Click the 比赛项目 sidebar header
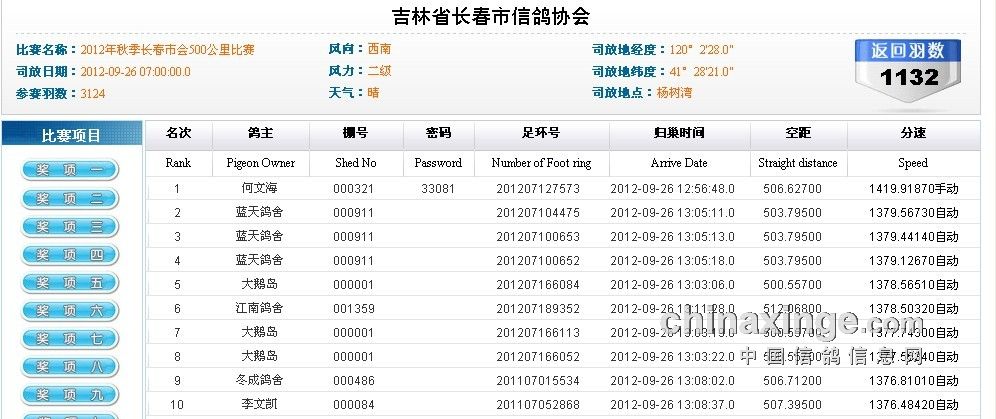This screenshot has width=996, height=419. tap(70, 135)
